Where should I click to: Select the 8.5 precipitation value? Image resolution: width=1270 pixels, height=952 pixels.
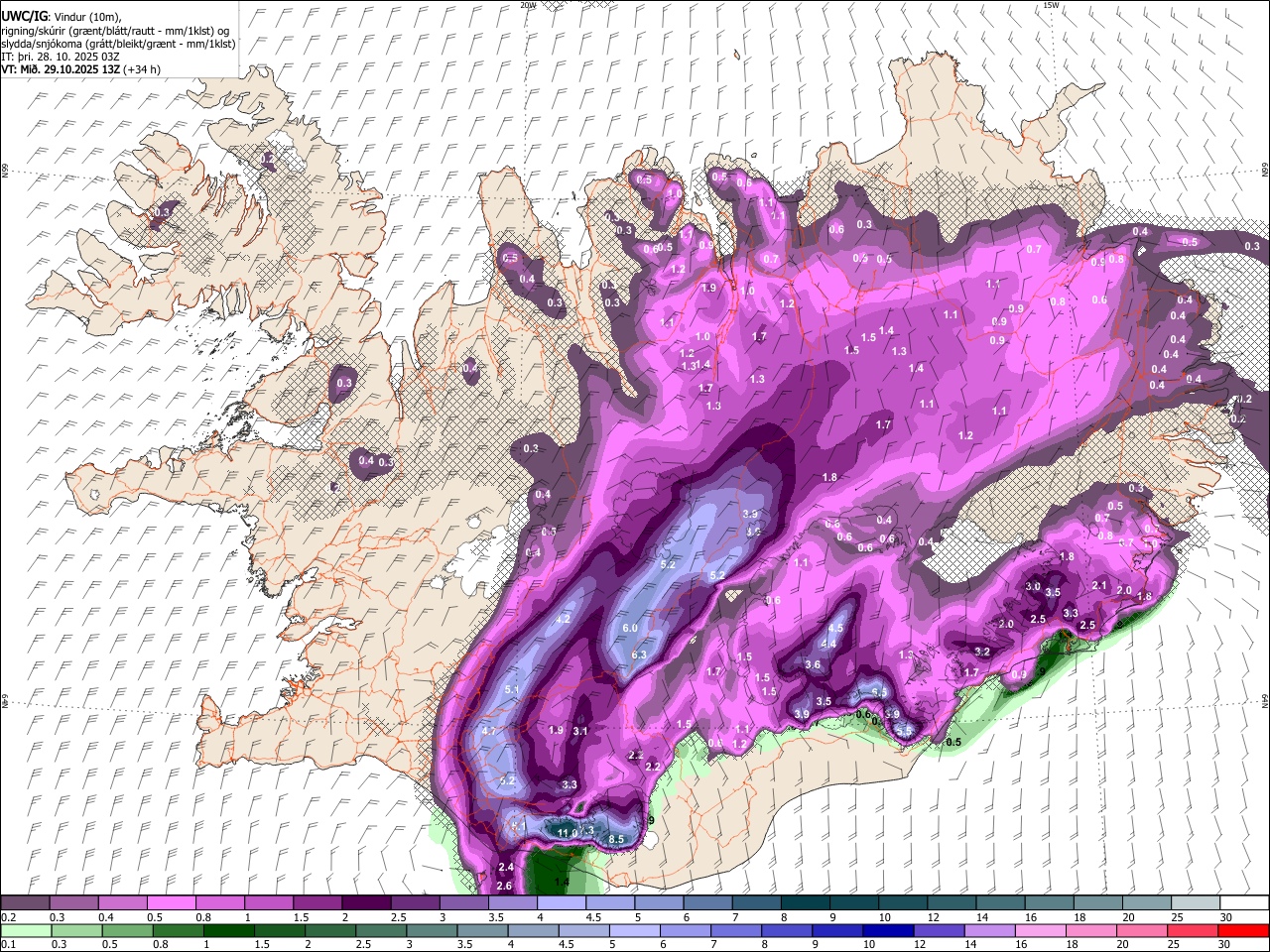click(x=616, y=839)
